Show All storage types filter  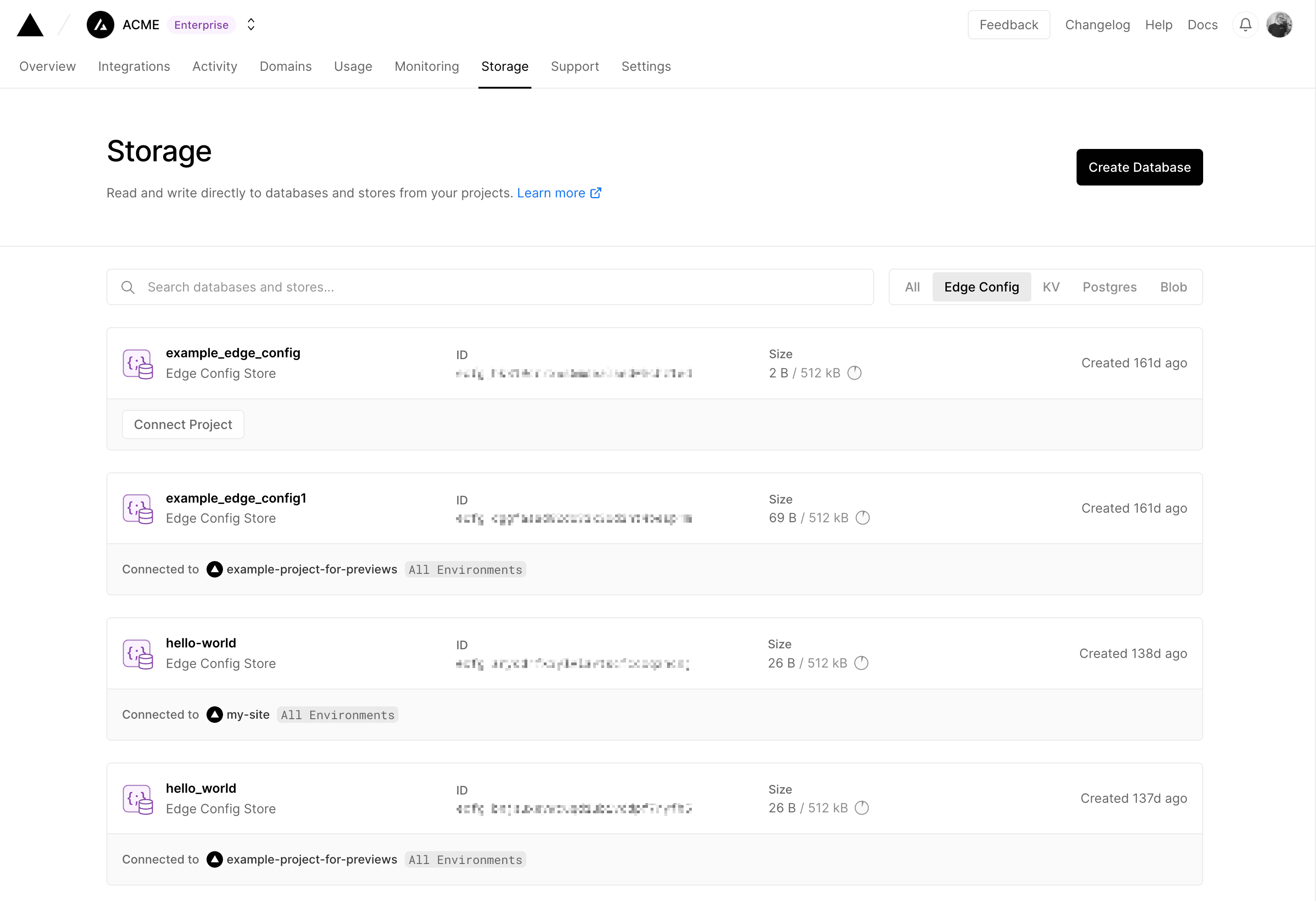[x=912, y=287]
